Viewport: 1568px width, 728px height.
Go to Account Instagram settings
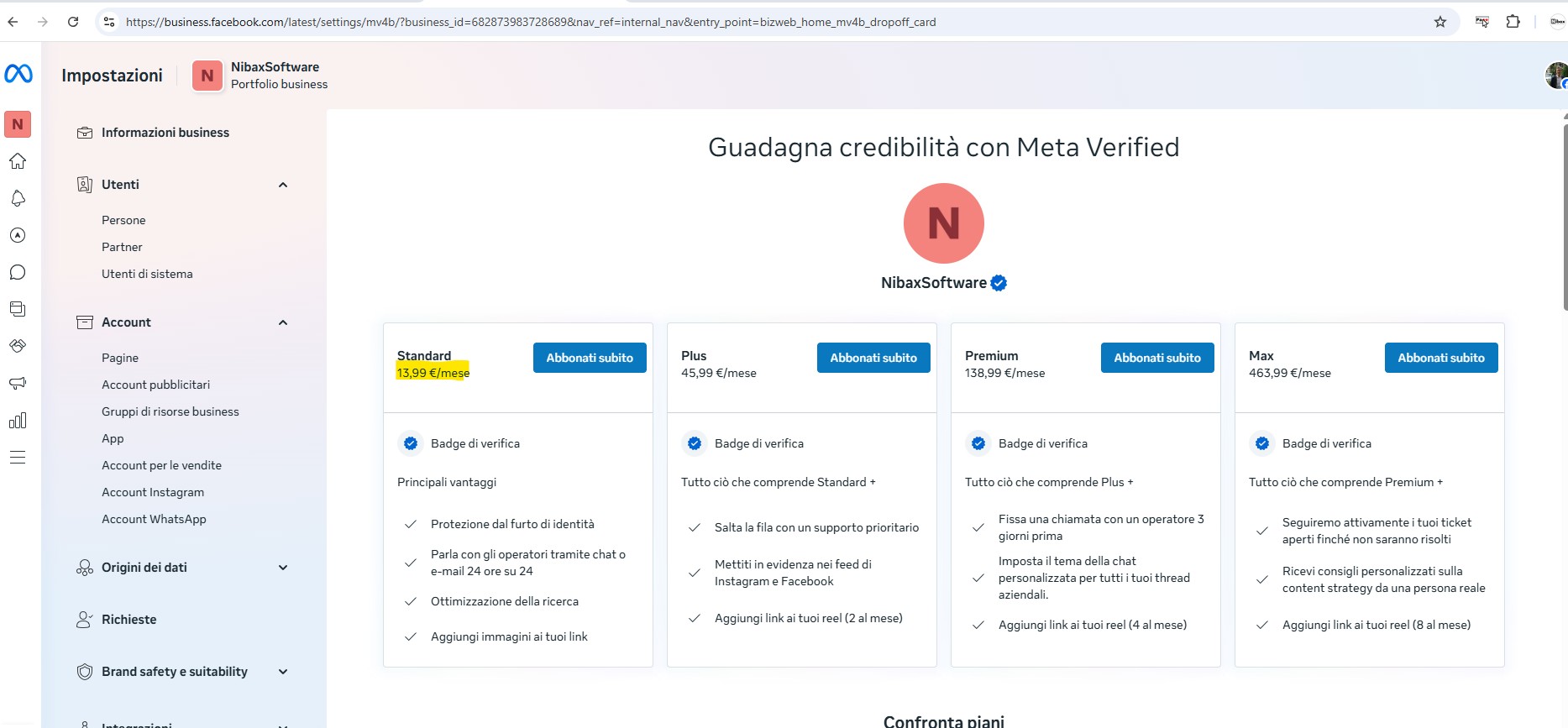(153, 492)
